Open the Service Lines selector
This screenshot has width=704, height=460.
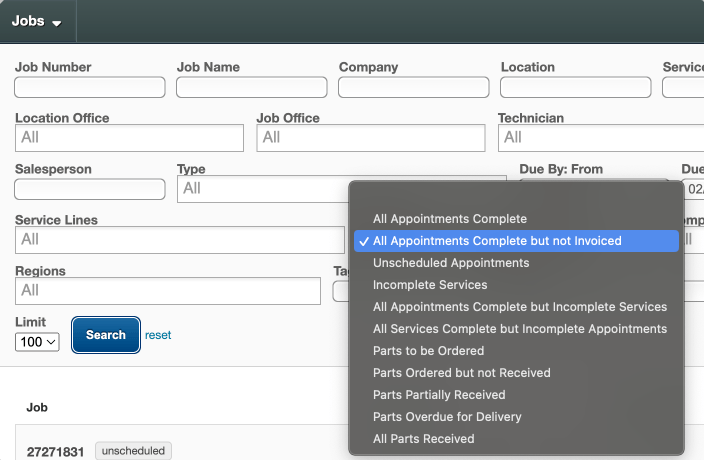tap(180, 240)
